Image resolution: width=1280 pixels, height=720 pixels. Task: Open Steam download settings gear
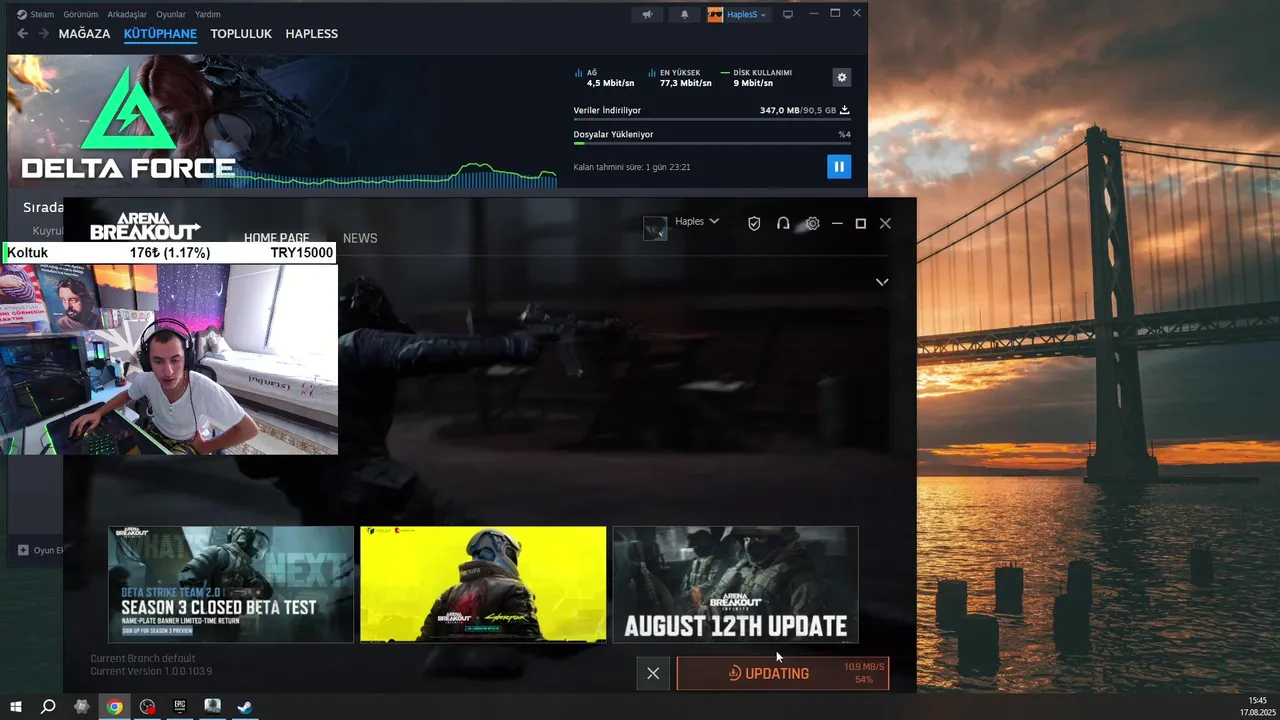[842, 77]
